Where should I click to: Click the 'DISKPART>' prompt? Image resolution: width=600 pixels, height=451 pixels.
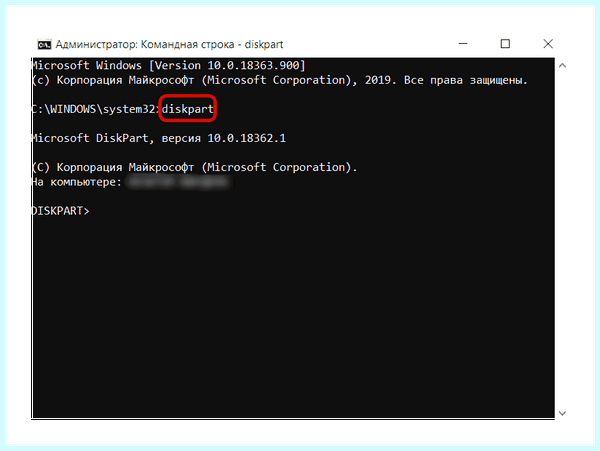coord(60,211)
